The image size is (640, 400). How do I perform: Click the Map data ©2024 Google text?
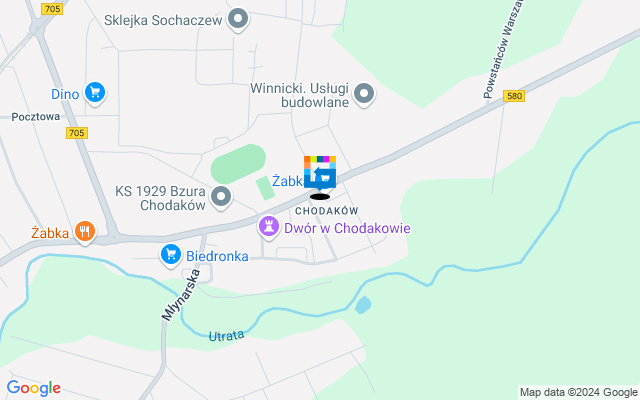point(578,393)
